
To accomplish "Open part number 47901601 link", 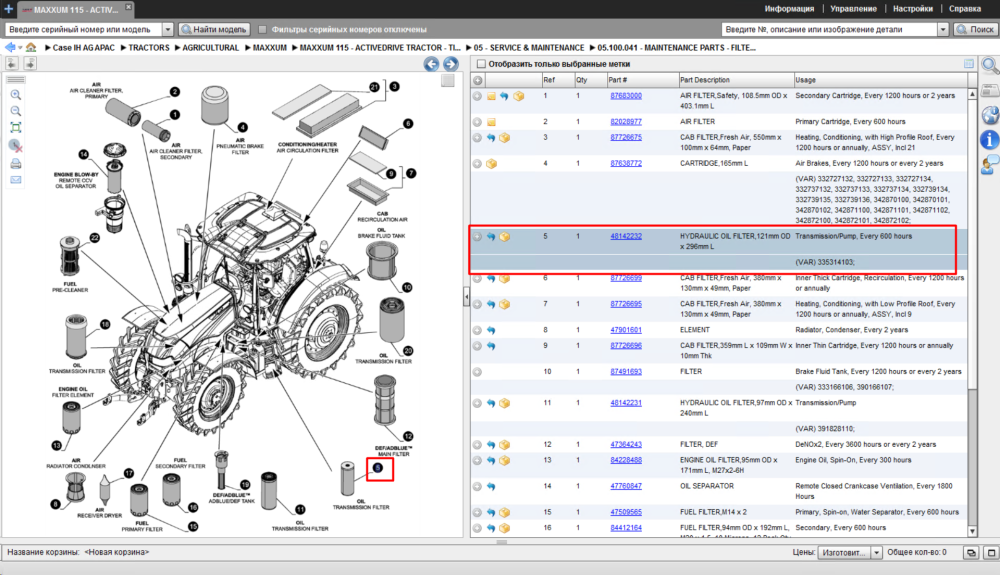I will (626, 330).
